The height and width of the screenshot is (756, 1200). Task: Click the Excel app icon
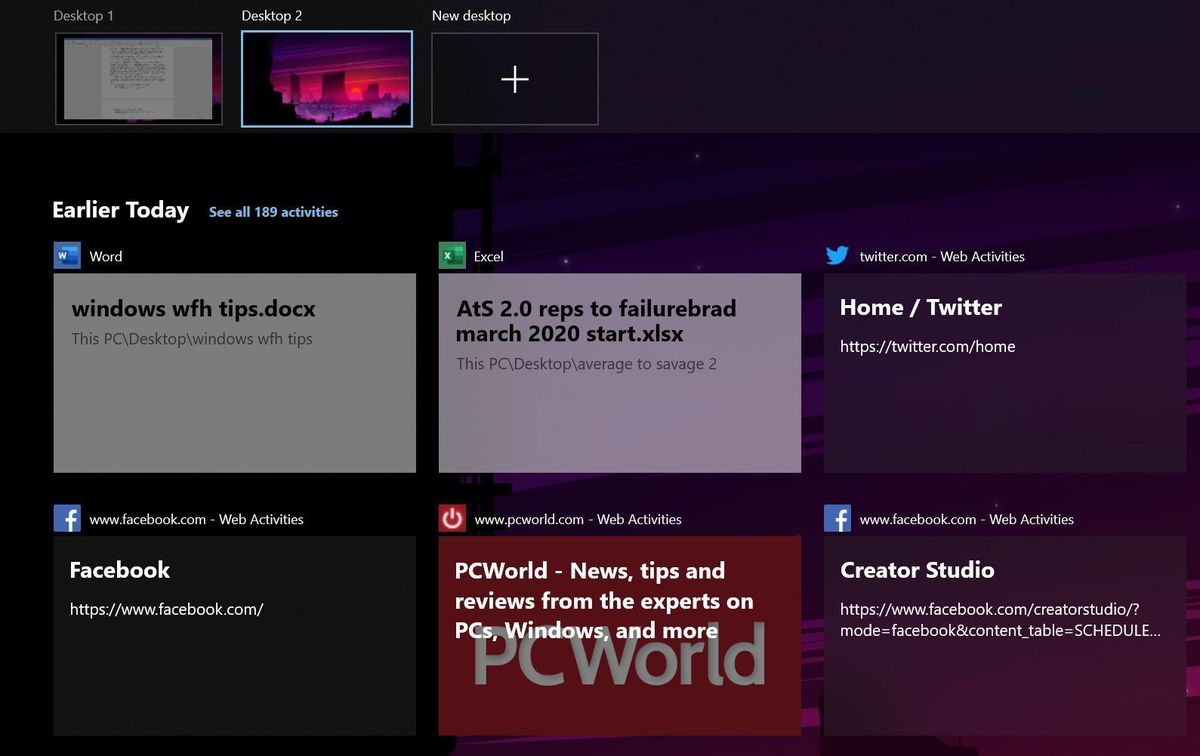(x=452, y=256)
